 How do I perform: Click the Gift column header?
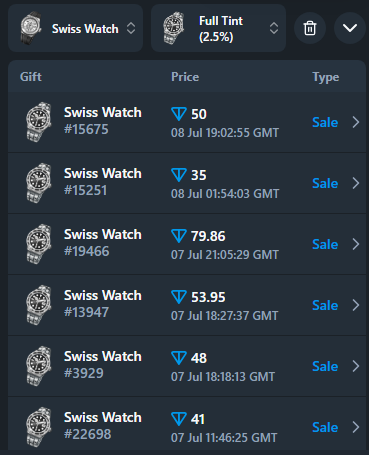31,77
